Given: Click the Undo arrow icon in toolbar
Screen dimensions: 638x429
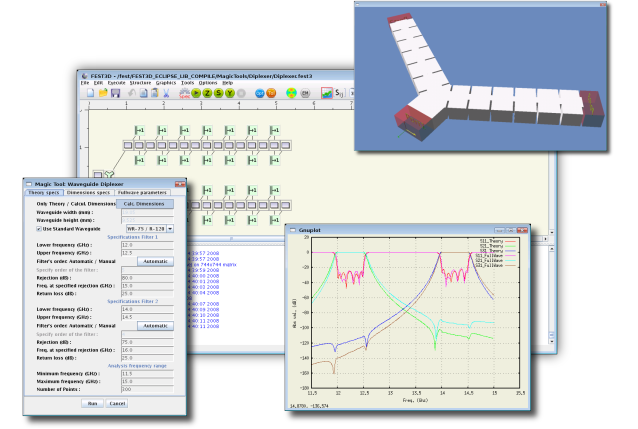Looking at the screenshot, I should point(131,93).
